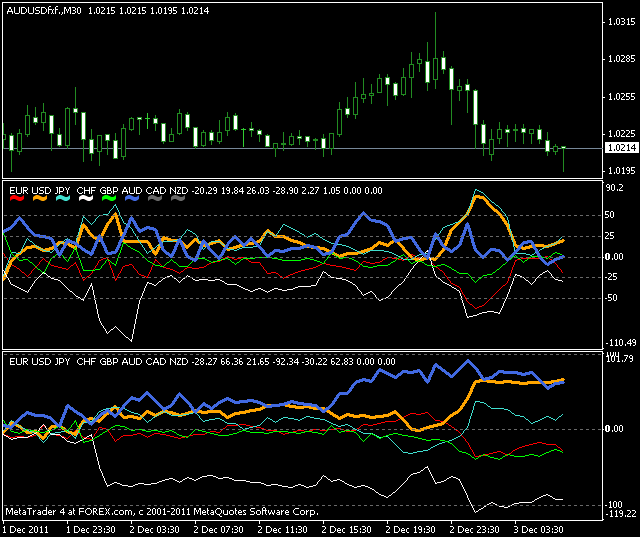Pick the green GBP line color swatch
This screenshot has width=640, height=537.
click(x=109, y=198)
